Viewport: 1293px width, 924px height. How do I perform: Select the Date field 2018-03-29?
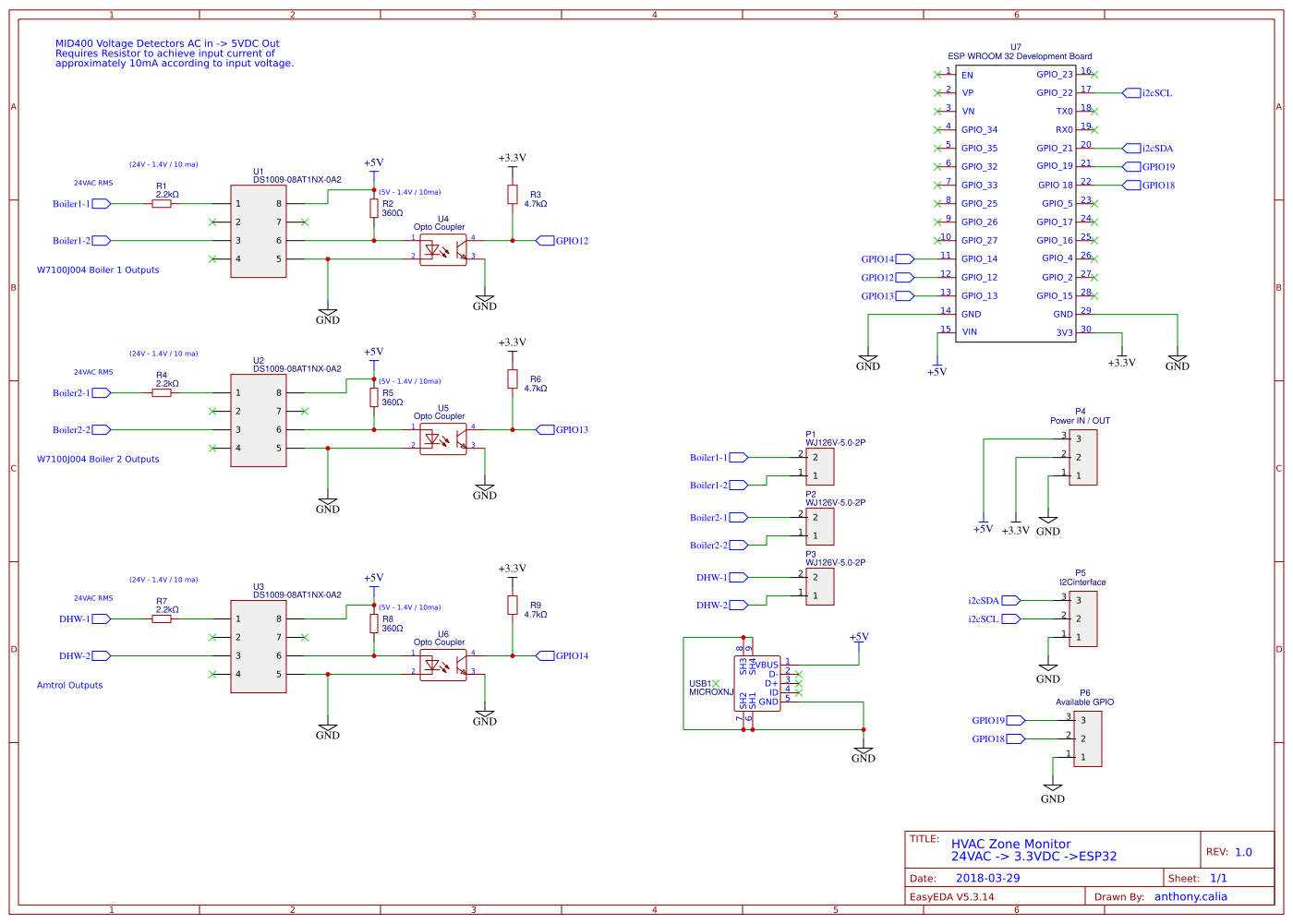click(989, 878)
